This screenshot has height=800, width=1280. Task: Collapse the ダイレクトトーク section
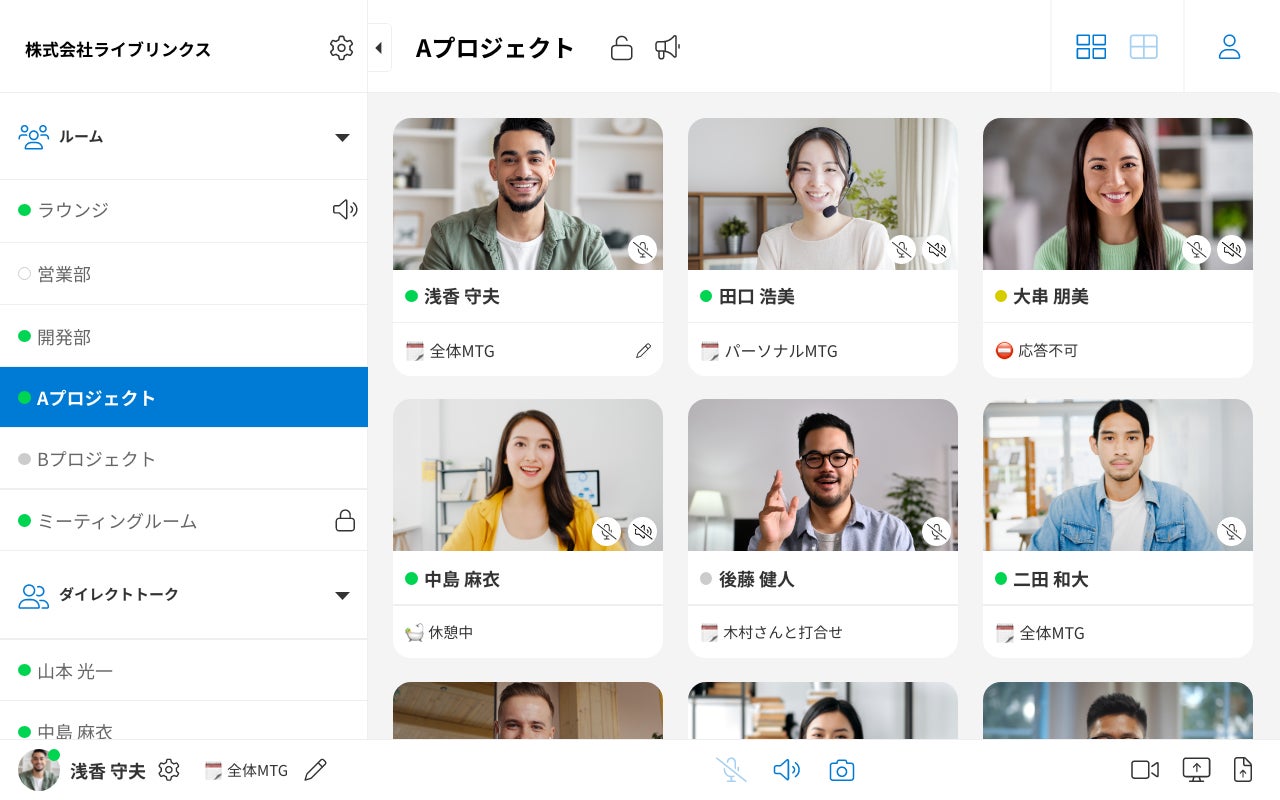pos(342,595)
